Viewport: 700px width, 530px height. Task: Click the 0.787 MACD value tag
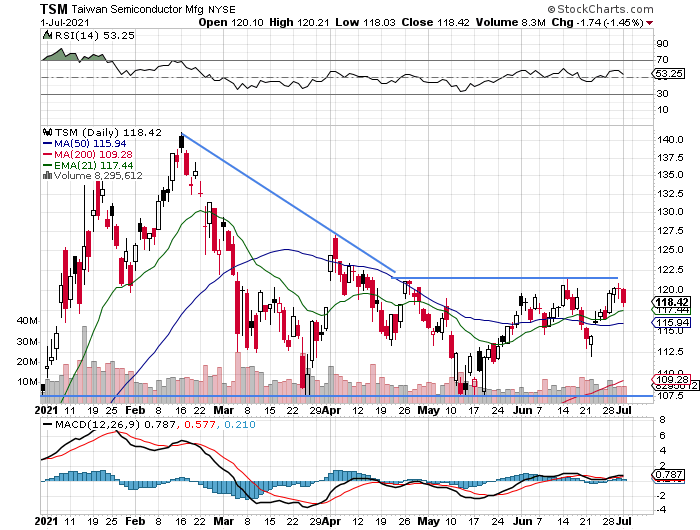[669, 475]
